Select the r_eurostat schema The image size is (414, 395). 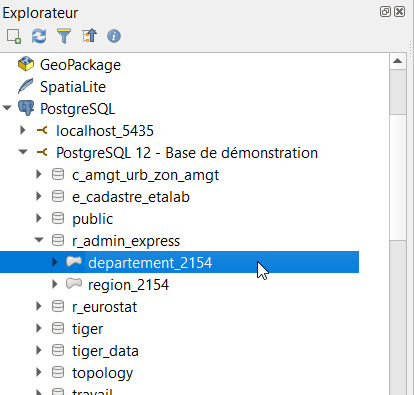pyautogui.click(x=104, y=307)
